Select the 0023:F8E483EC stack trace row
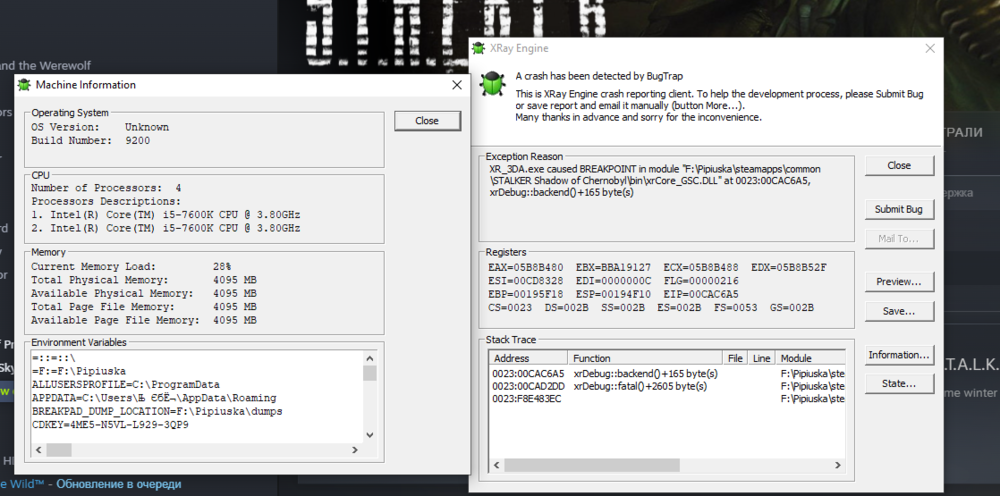Image resolution: width=1000 pixels, height=496 pixels. pos(667,399)
